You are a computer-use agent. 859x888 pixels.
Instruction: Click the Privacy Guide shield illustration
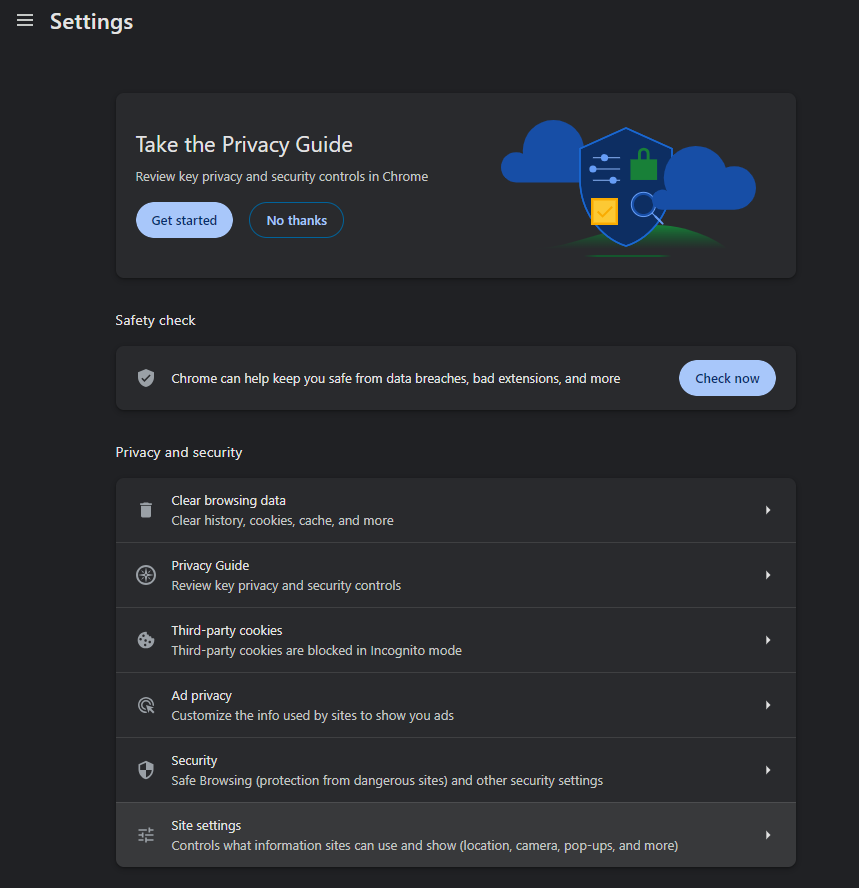point(628,188)
